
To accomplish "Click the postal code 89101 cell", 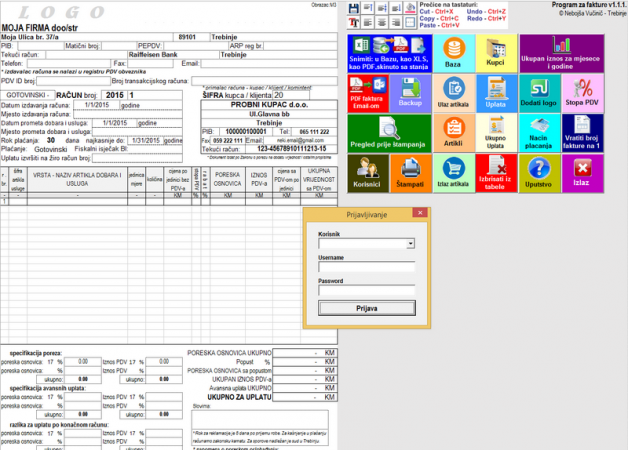I will coord(191,37).
